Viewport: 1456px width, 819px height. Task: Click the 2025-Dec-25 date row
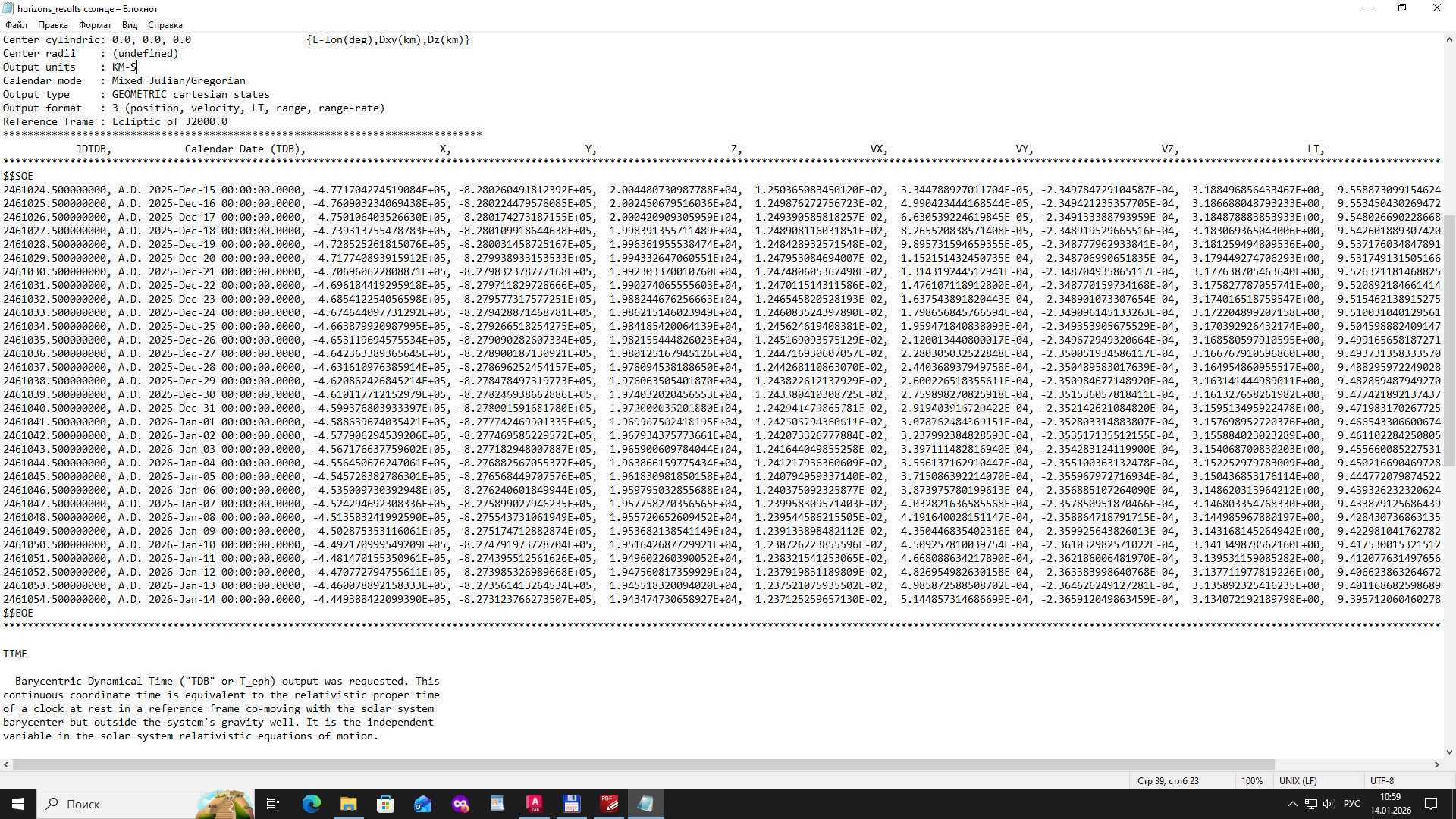[x=720, y=326]
